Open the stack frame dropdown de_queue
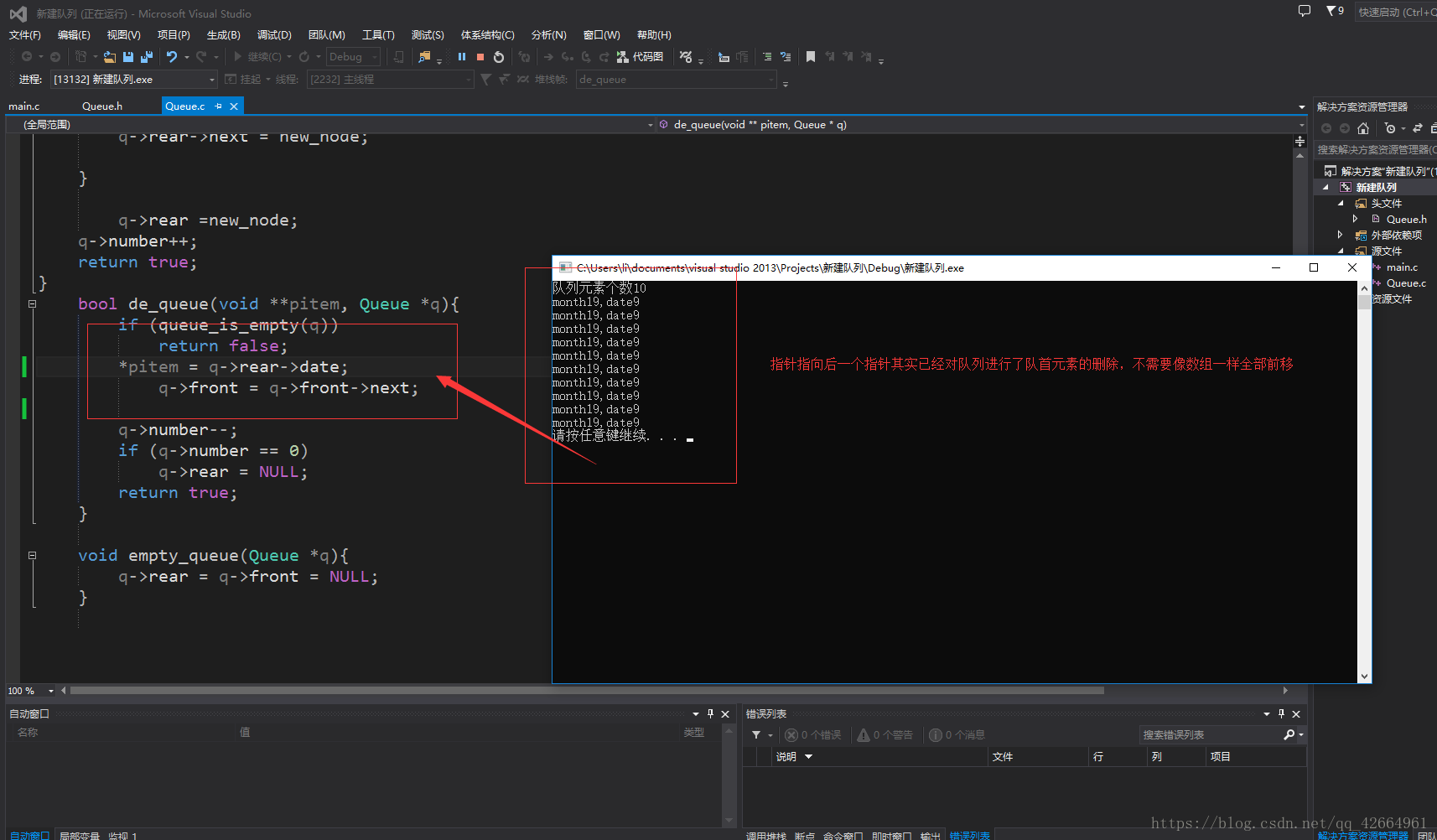The height and width of the screenshot is (840, 1437). point(677,80)
